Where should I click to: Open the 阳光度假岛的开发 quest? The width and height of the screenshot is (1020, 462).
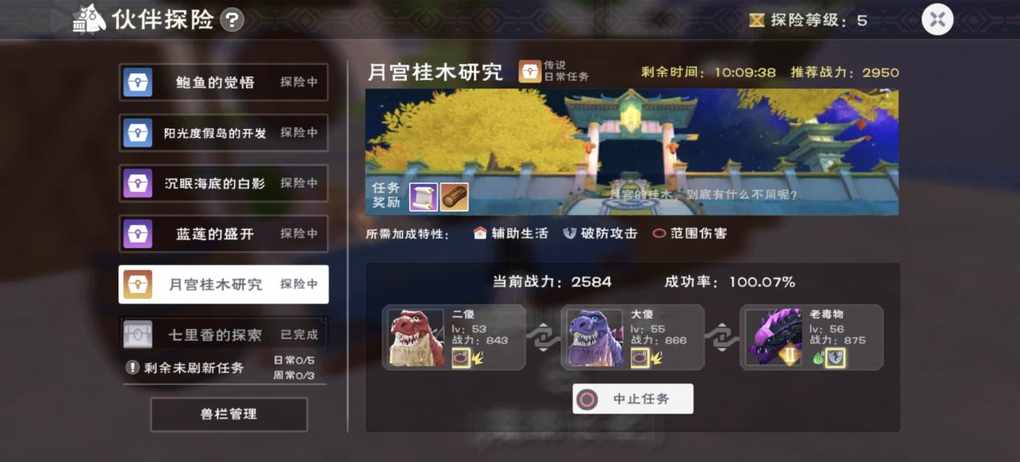(x=223, y=133)
